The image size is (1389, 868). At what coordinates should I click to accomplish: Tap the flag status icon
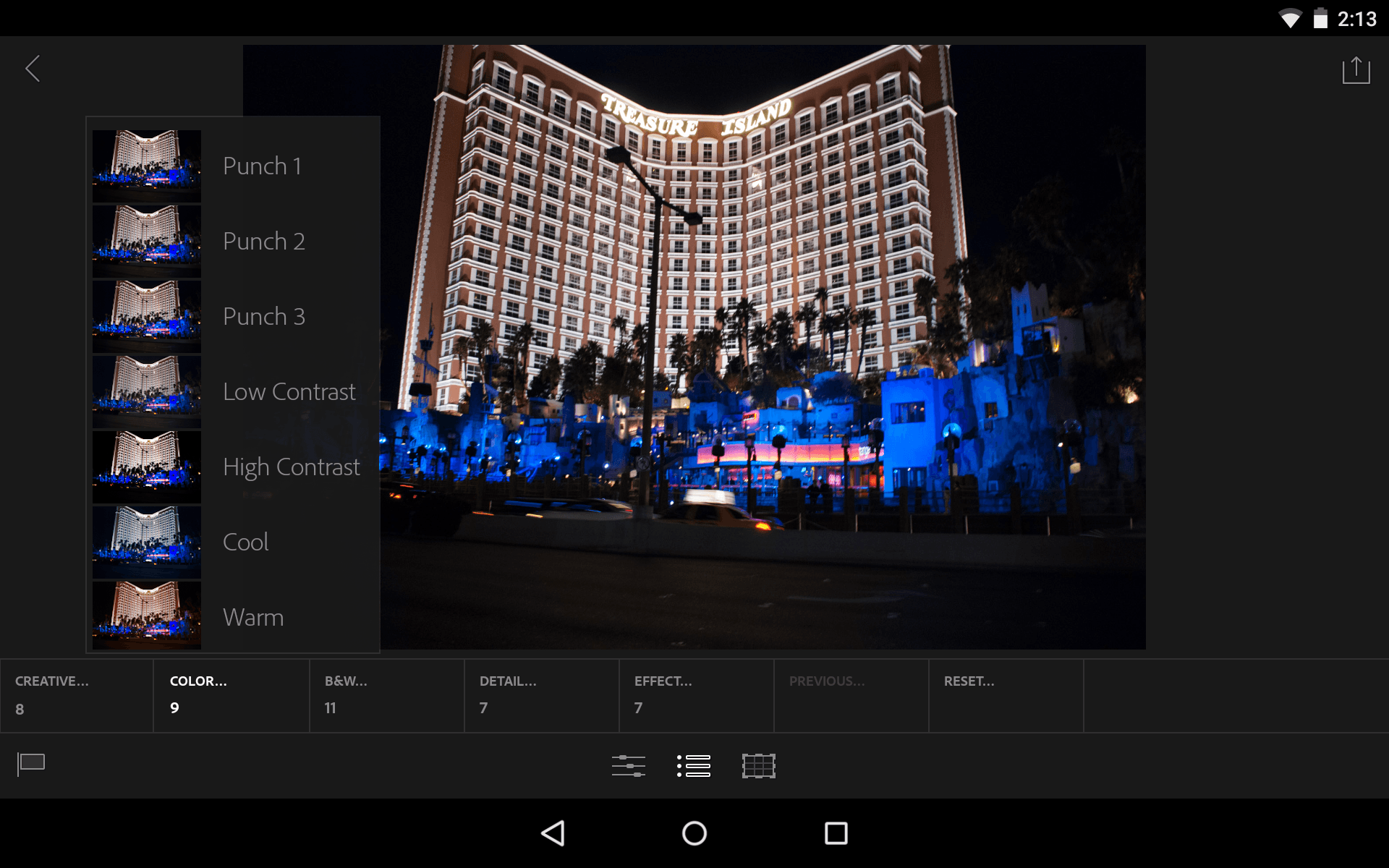[x=31, y=764]
